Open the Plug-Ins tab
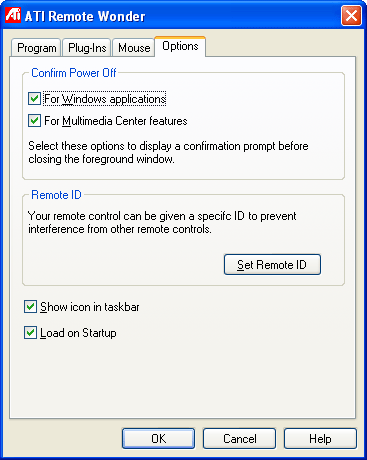This screenshot has height=460, width=367. (x=87, y=48)
